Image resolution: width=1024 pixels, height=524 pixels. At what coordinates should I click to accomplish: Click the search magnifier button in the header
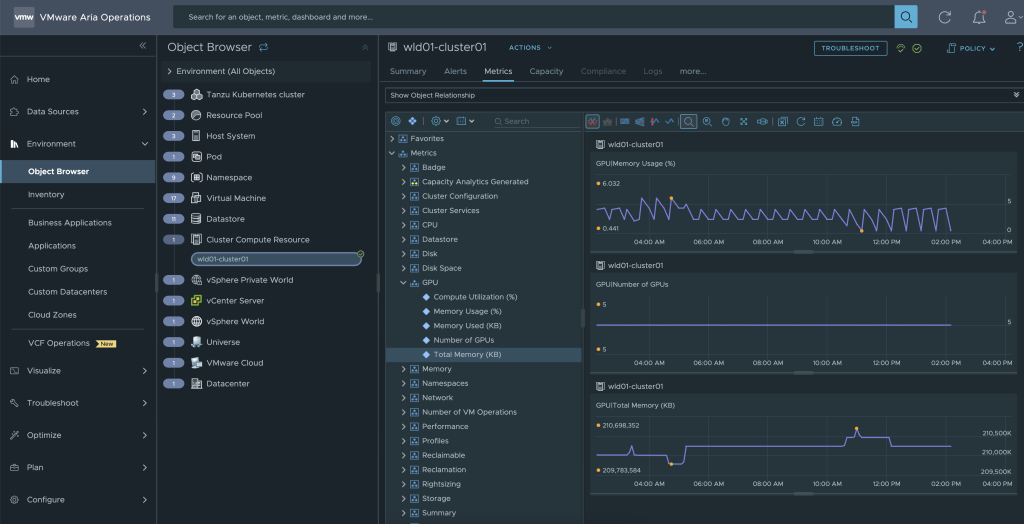pyautogui.click(x=906, y=16)
